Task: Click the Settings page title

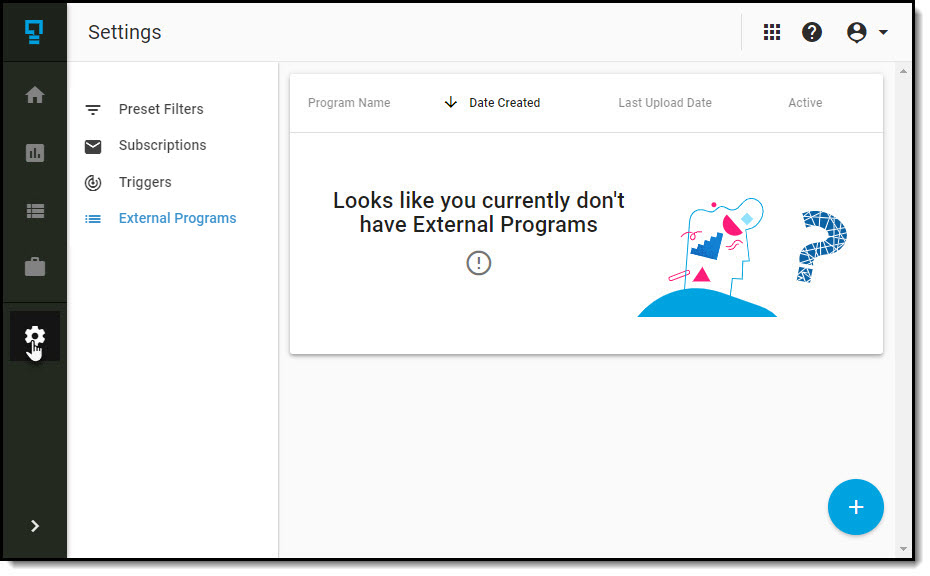Action: click(125, 32)
